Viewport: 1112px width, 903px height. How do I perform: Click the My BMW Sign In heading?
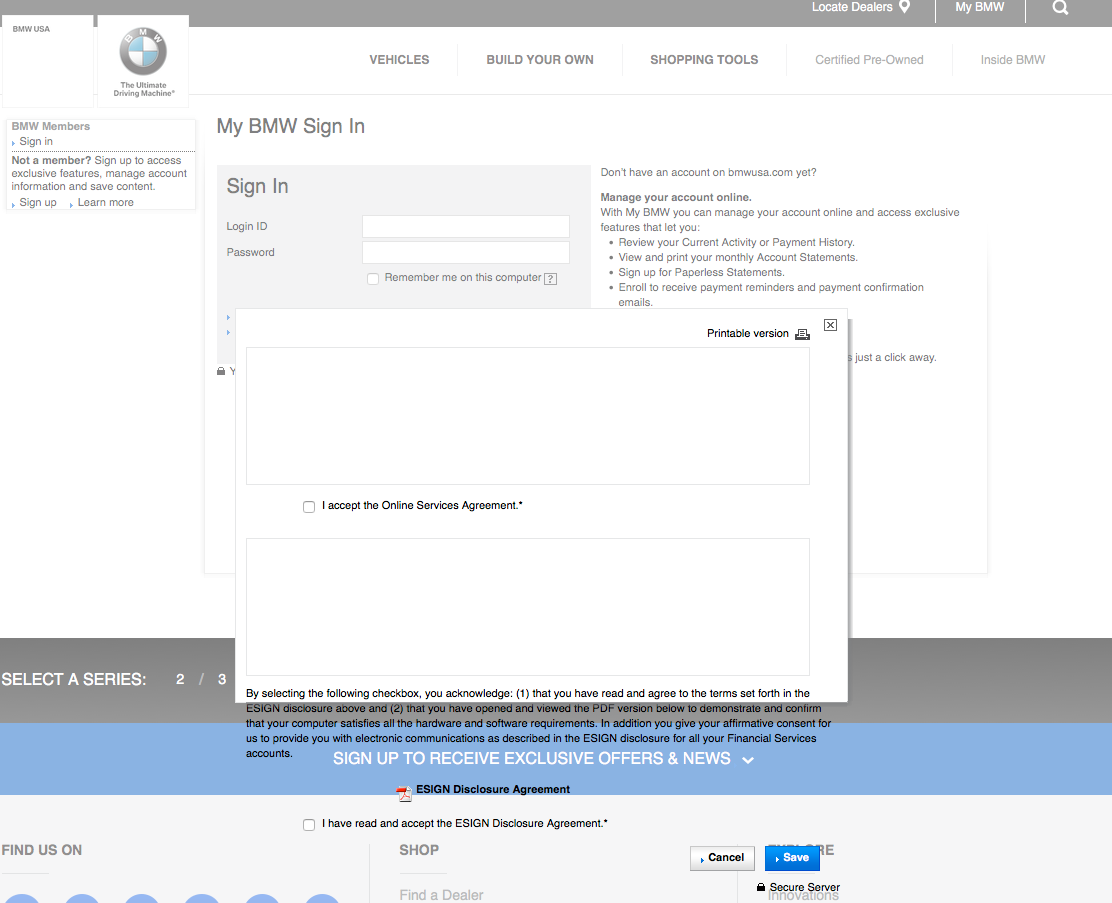291,126
